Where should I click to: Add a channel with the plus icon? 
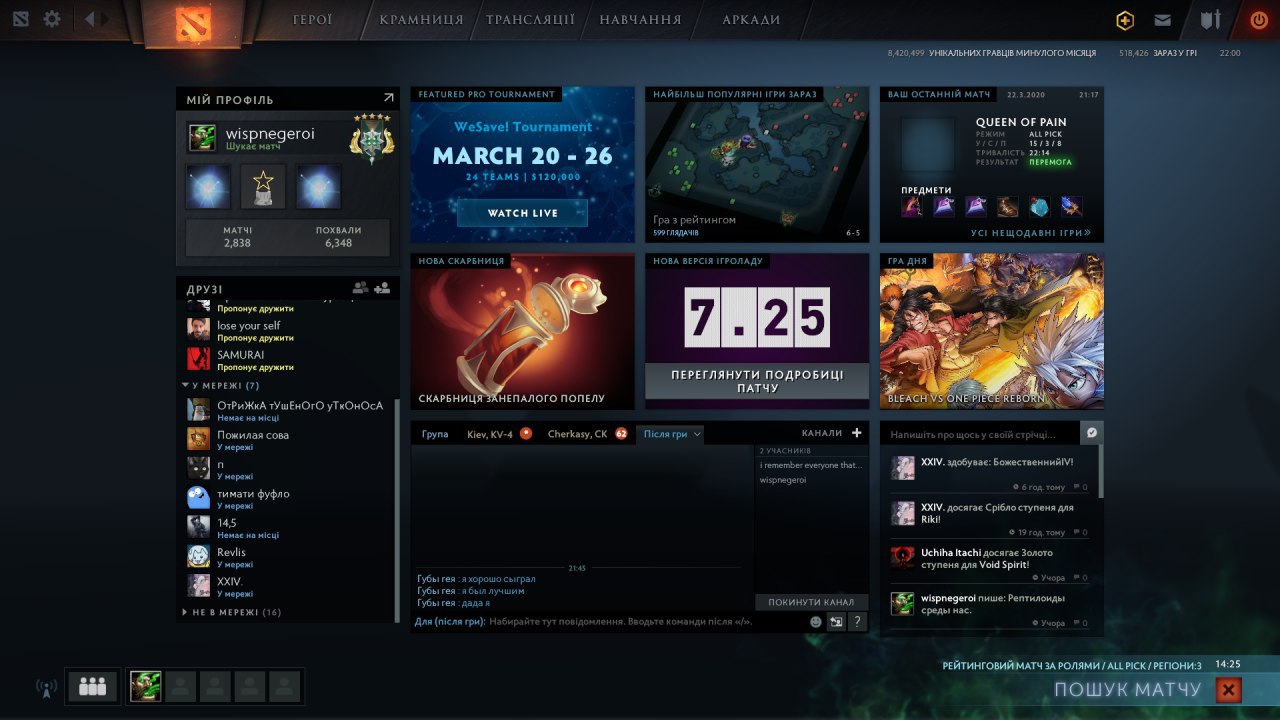click(x=856, y=433)
